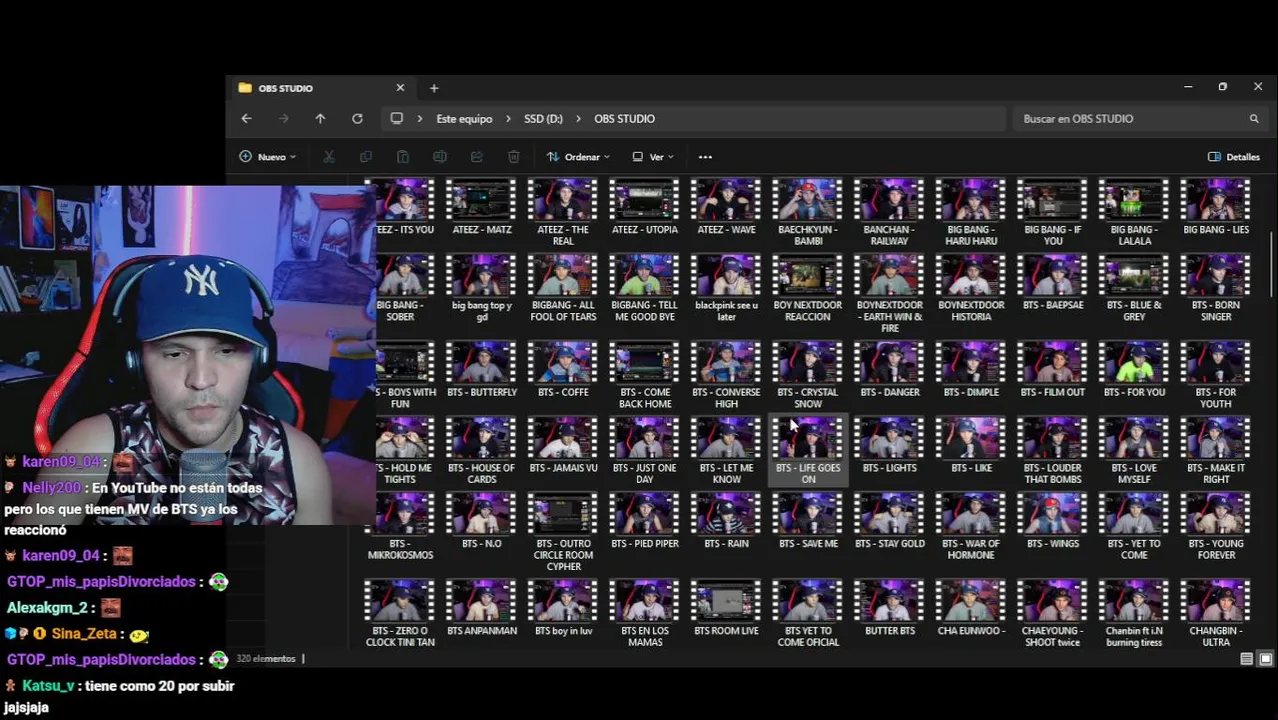Click the Share icon in toolbar
The width and height of the screenshot is (1278, 720).
point(476,157)
